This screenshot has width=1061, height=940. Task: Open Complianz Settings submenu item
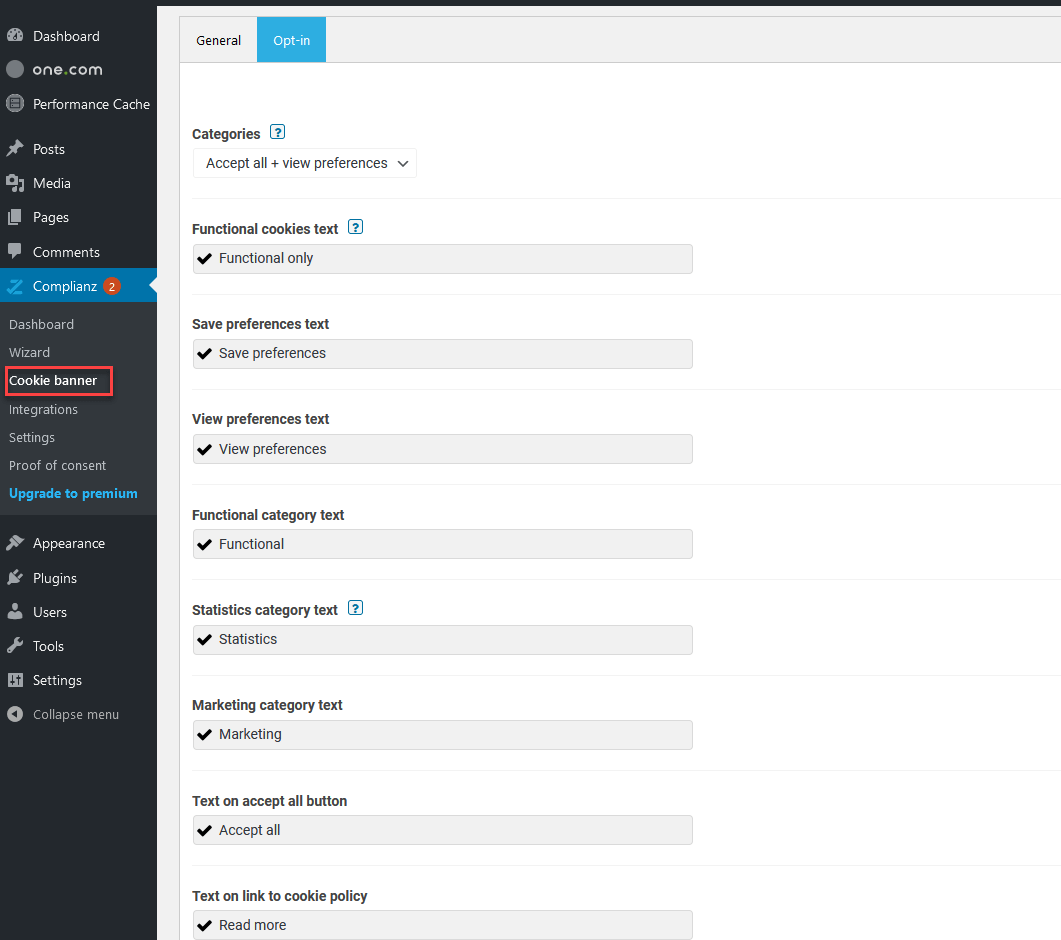tap(32, 437)
